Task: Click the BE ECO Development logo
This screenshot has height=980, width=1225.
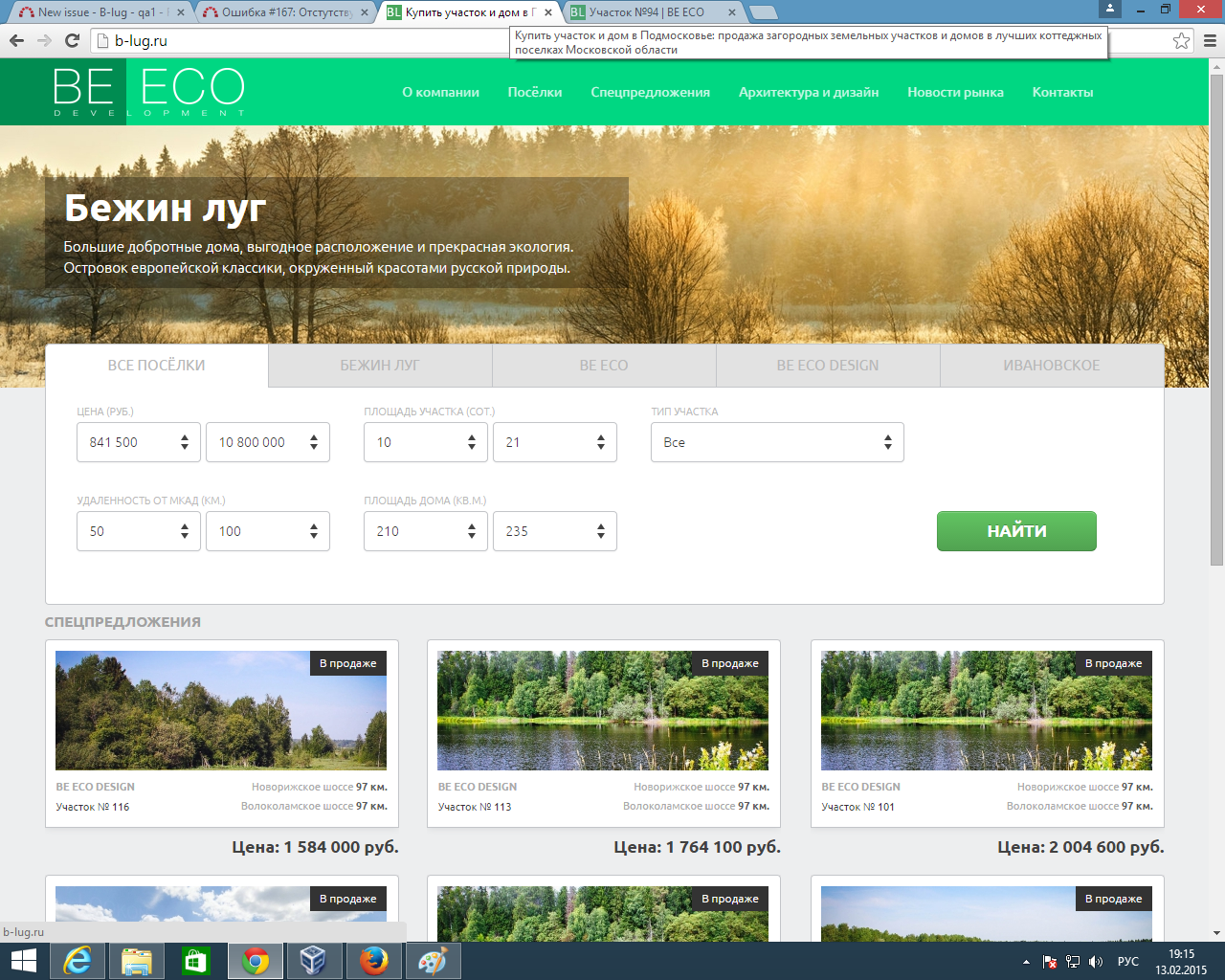Action: tap(148, 92)
